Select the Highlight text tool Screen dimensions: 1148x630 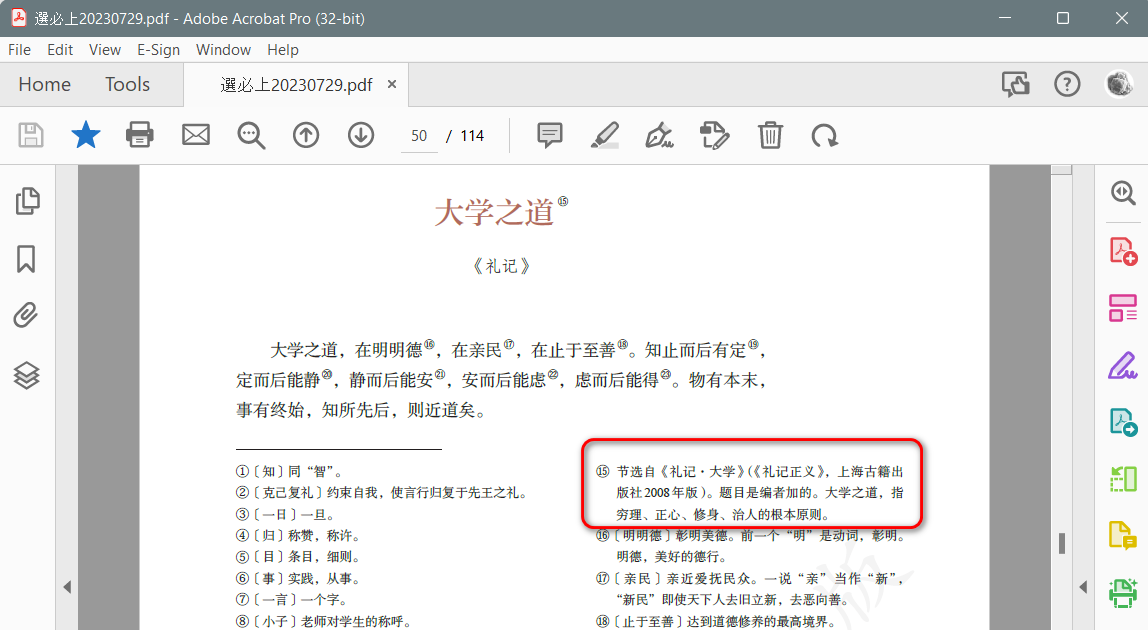[x=604, y=135]
